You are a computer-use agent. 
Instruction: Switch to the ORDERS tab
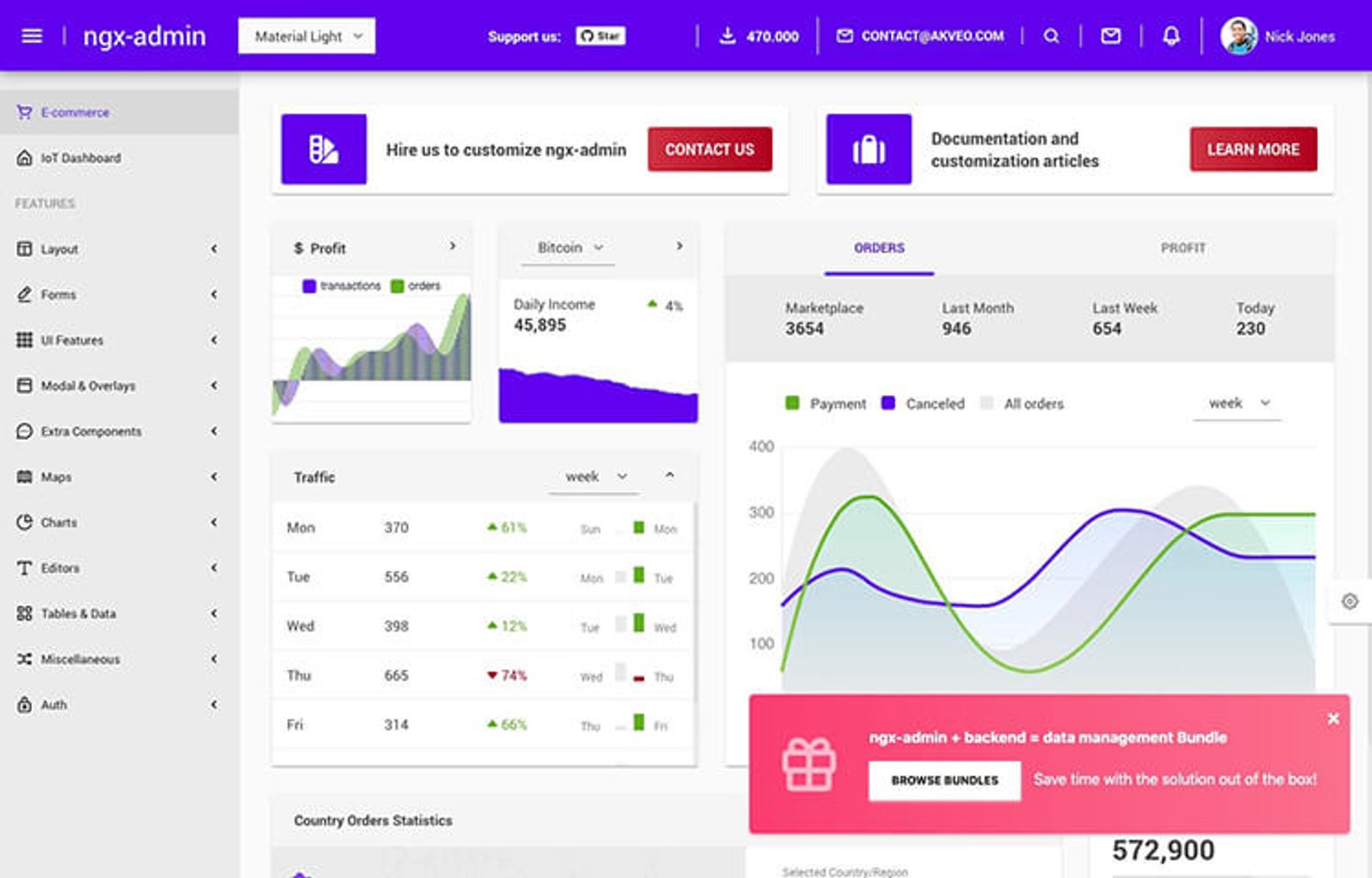(879, 248)
